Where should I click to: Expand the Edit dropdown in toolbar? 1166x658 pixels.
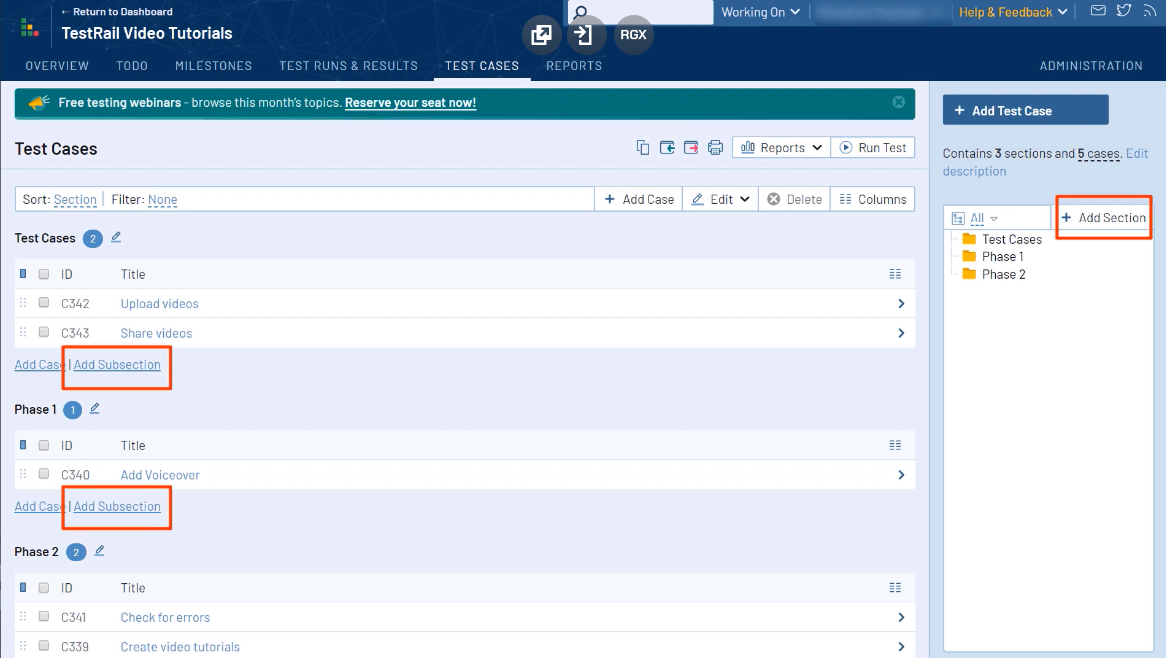coord(721,199)
